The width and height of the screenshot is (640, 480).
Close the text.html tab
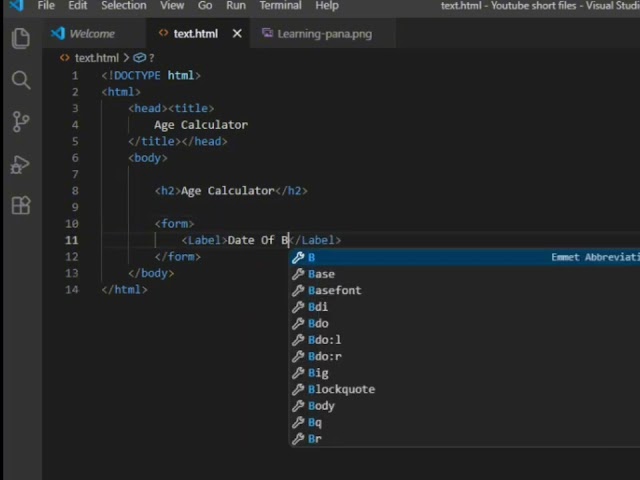click(x=237, y=33)
